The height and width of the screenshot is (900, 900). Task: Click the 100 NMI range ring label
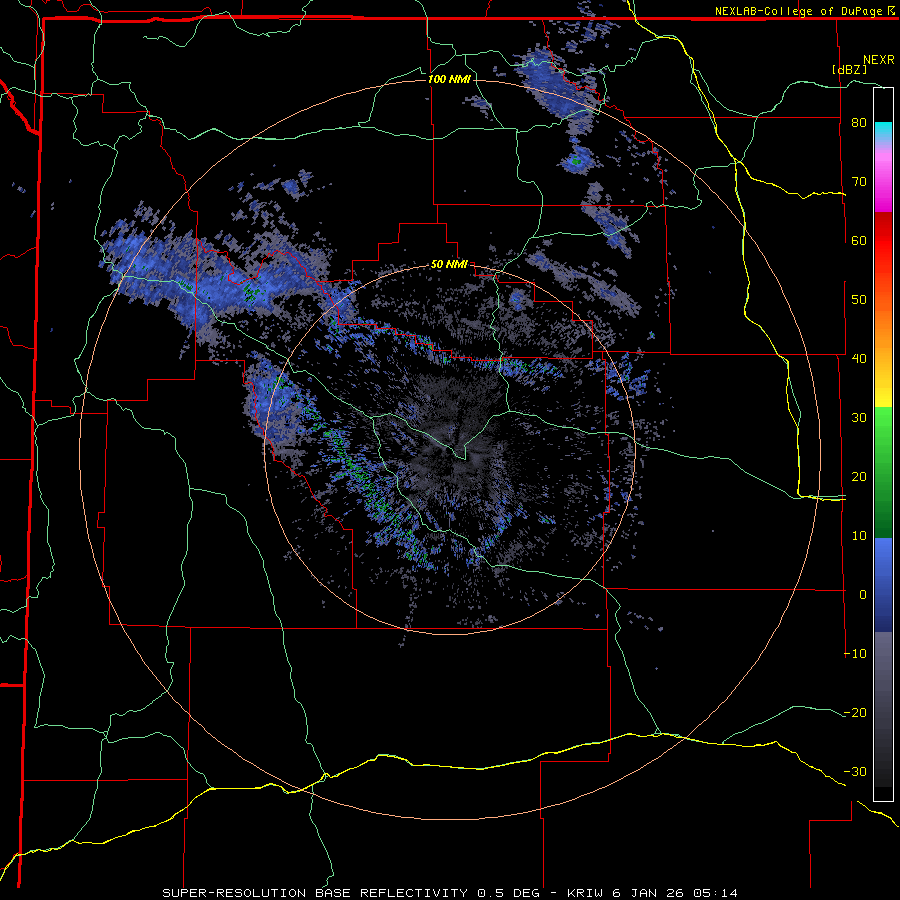coord(448,79)
